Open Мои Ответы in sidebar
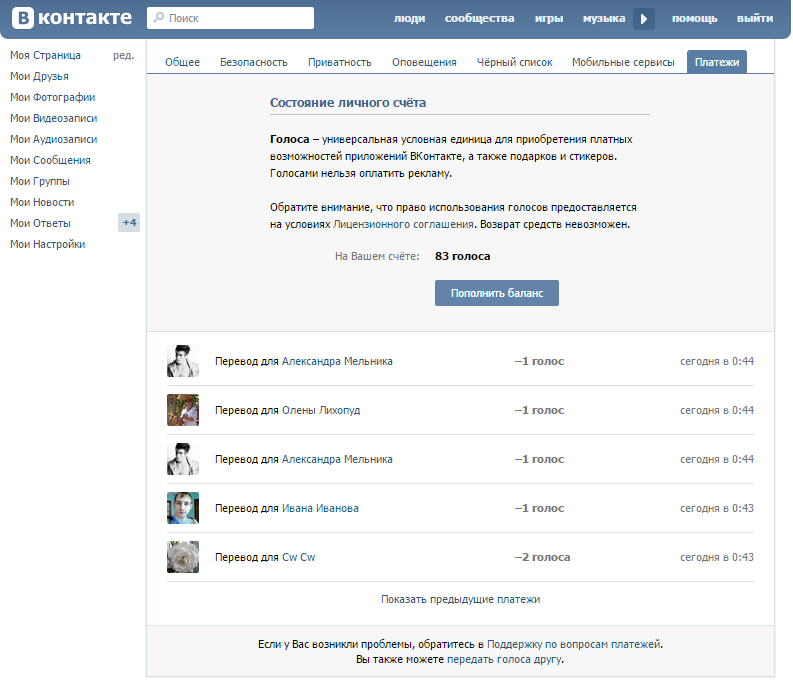 tap(40, 223)
